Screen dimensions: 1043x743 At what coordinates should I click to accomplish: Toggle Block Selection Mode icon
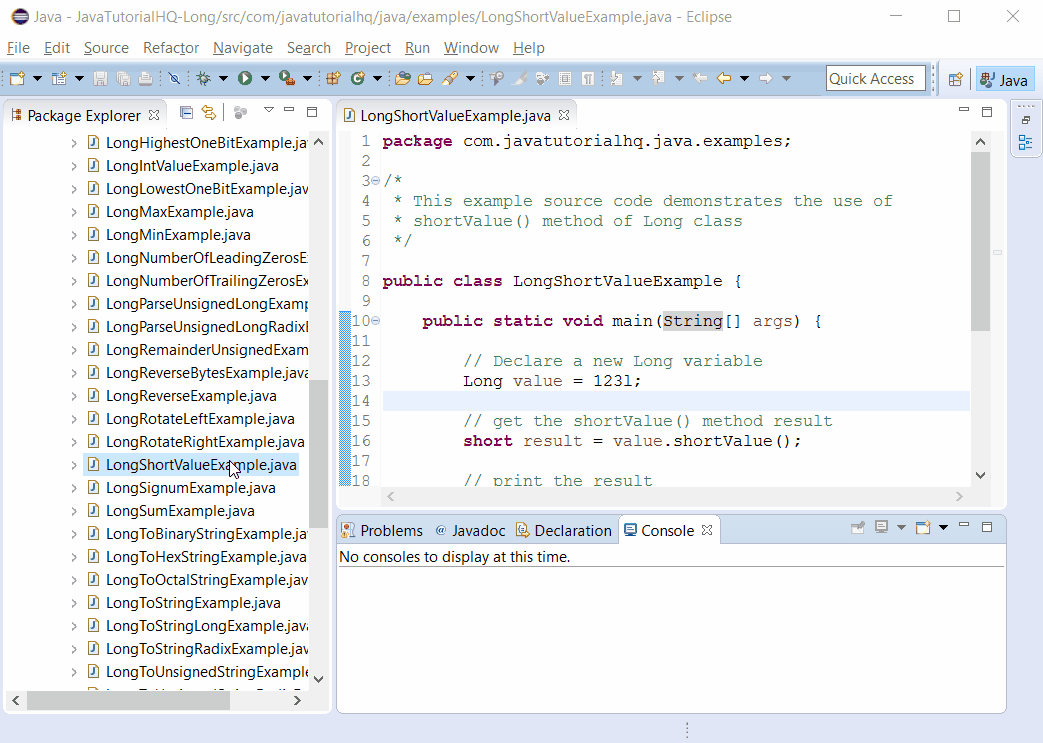[x=565, y=78]
